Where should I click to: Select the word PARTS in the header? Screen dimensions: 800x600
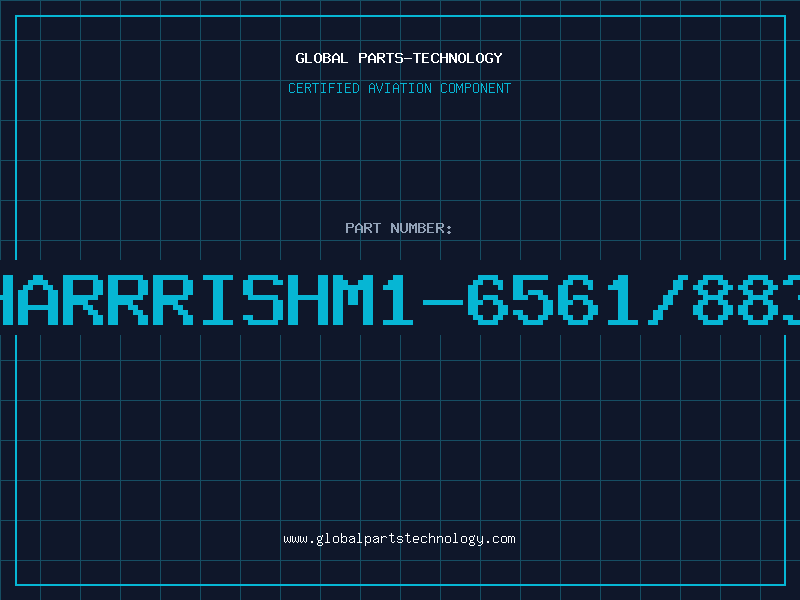380,58
